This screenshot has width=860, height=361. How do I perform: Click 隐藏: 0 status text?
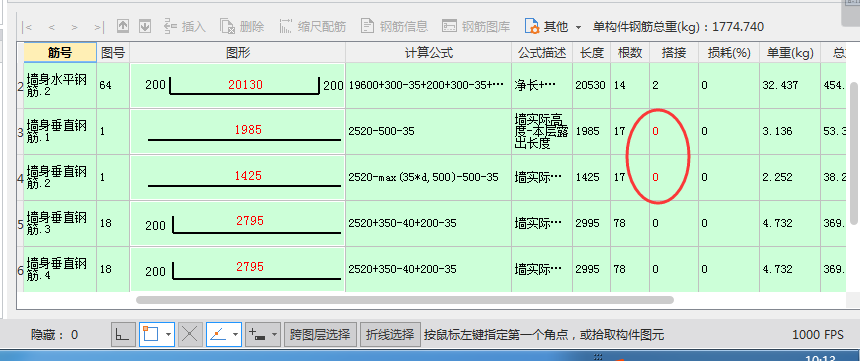[54, 335]
